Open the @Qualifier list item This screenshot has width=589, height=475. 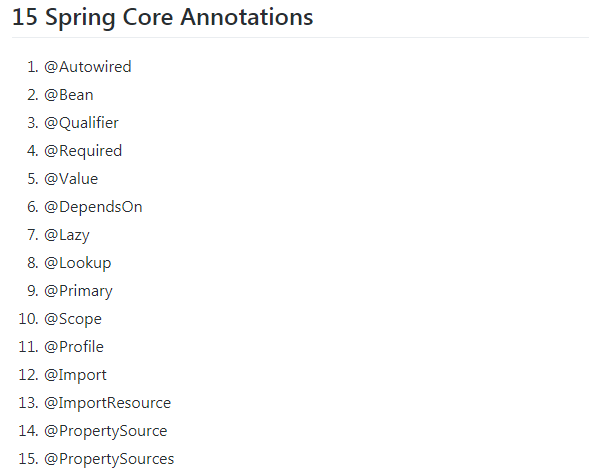(x=81, y=123)
